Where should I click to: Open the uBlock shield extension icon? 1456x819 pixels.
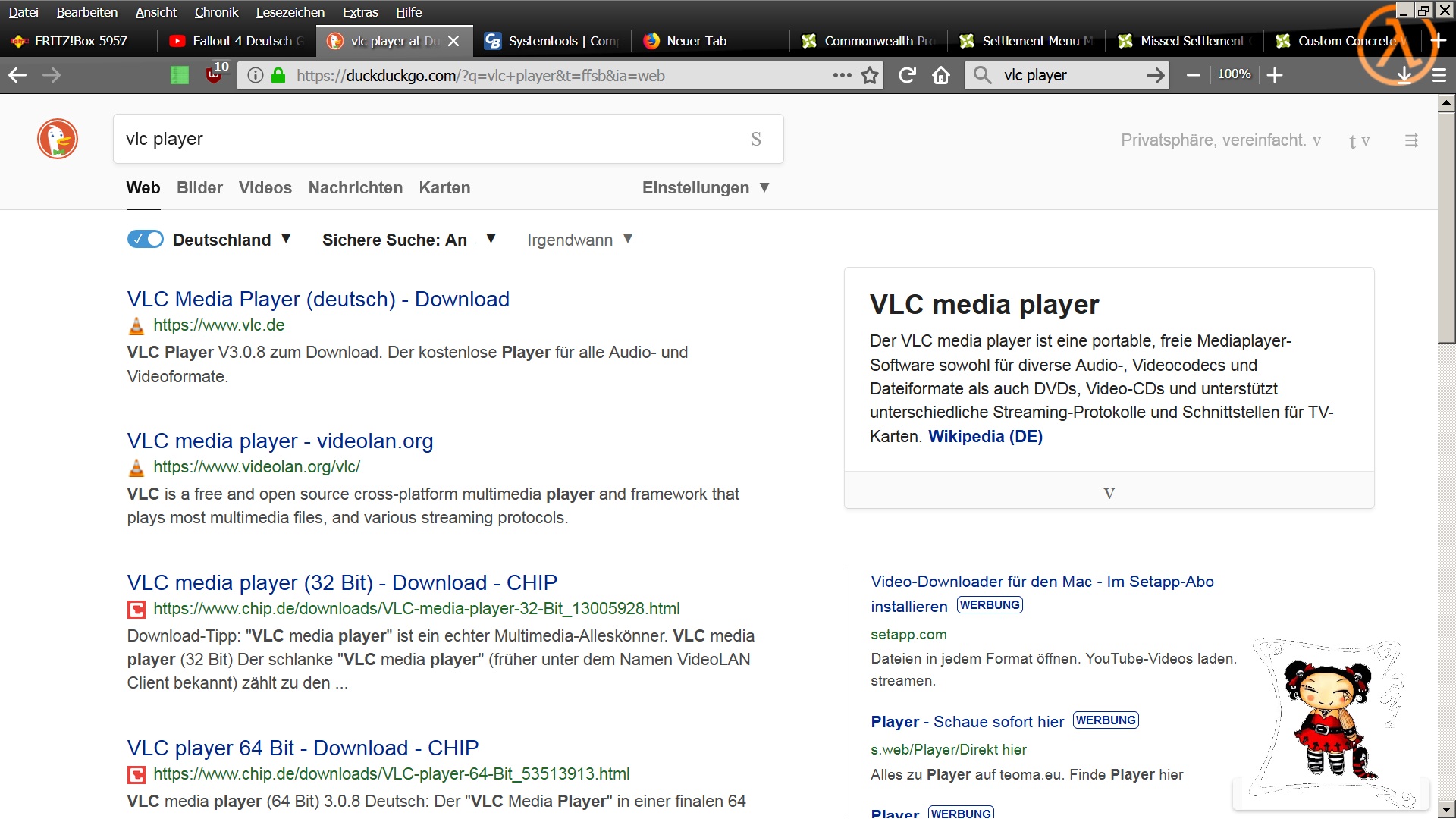(x=215, y=75)
